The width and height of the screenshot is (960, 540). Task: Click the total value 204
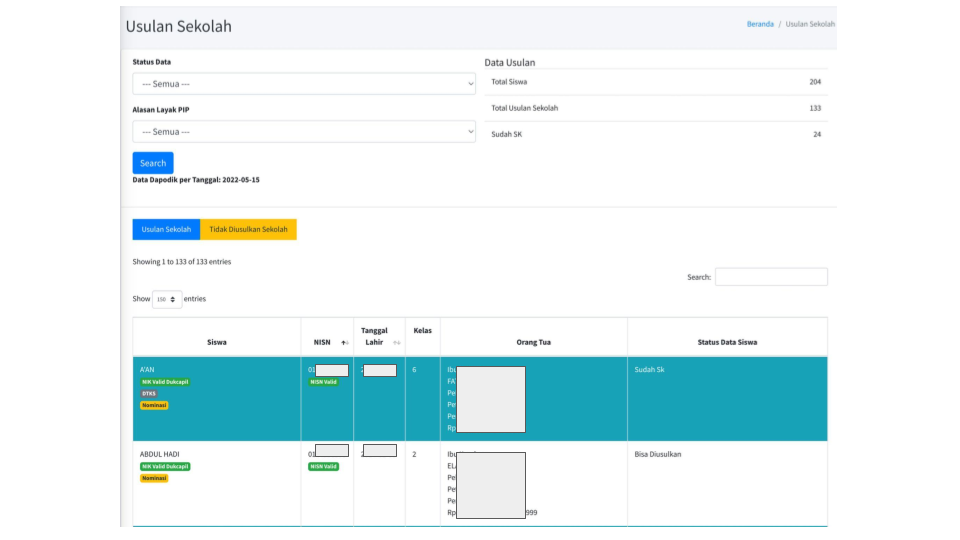(x=815, y=81)
